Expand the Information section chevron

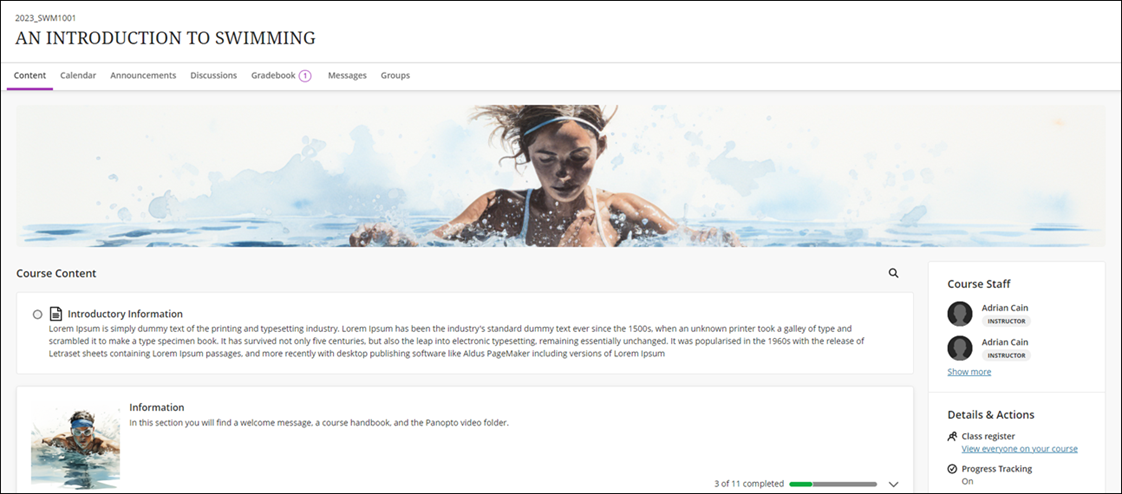point(893,484)
